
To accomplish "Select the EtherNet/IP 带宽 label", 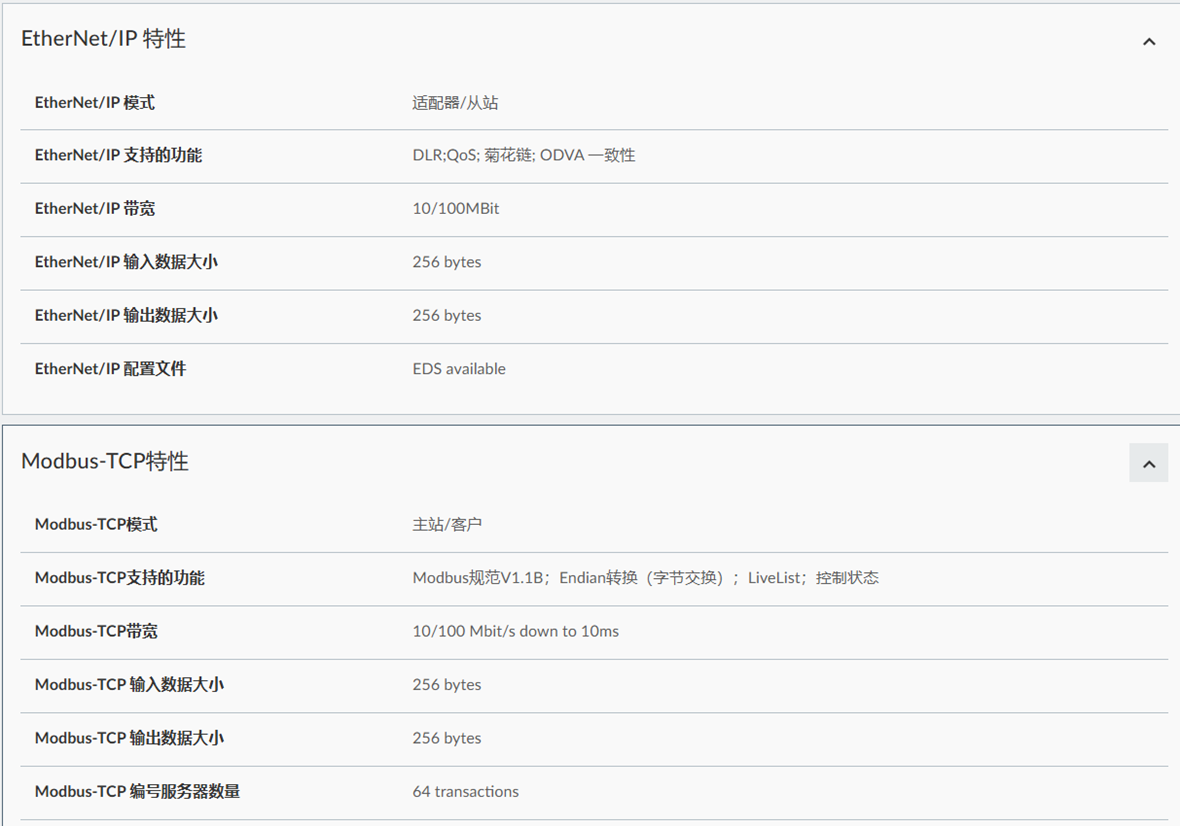I will [95, 209].
